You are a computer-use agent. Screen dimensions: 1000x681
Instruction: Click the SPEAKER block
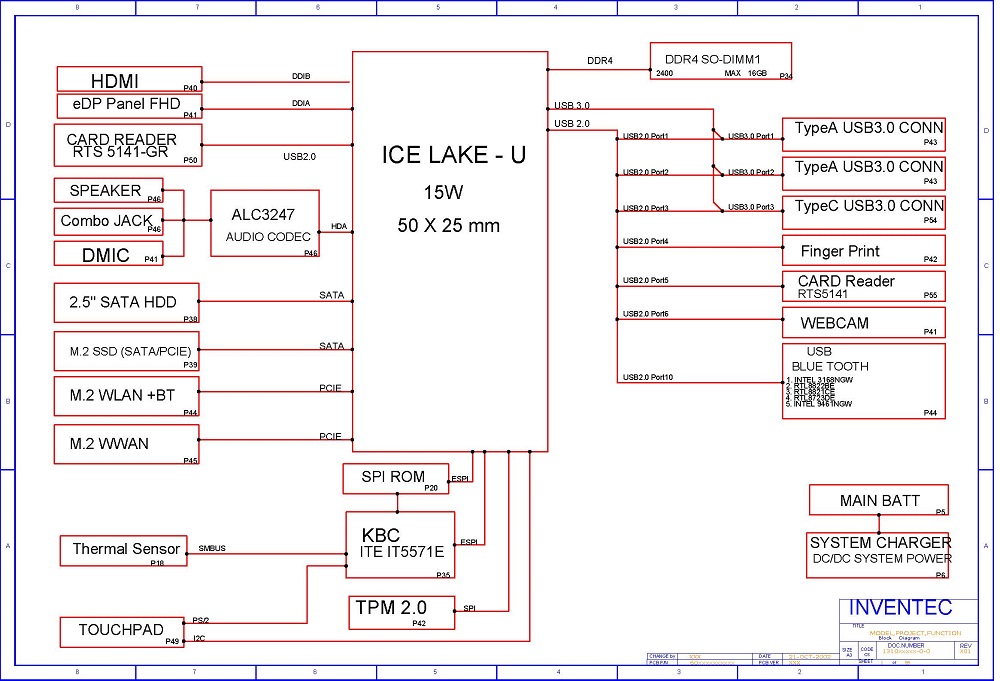108,191
